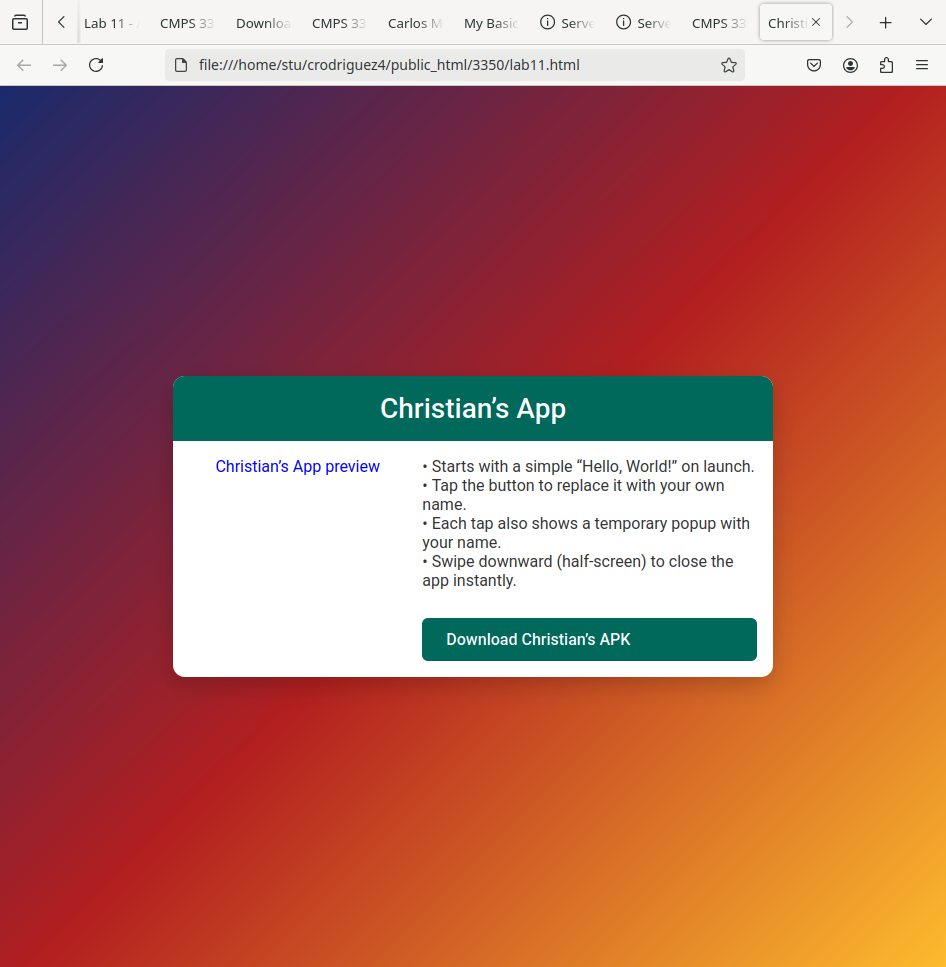This screenshot has width=946, height=967.
Task: Open the Firefox hamburger application menu
Action: (922, 65)
